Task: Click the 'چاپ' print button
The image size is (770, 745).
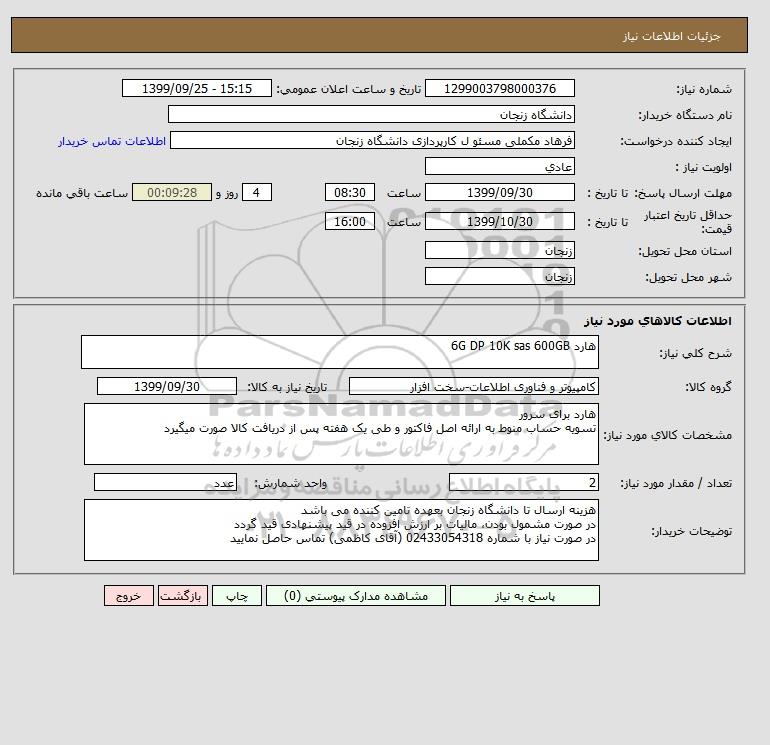Action: coord(237,596)
